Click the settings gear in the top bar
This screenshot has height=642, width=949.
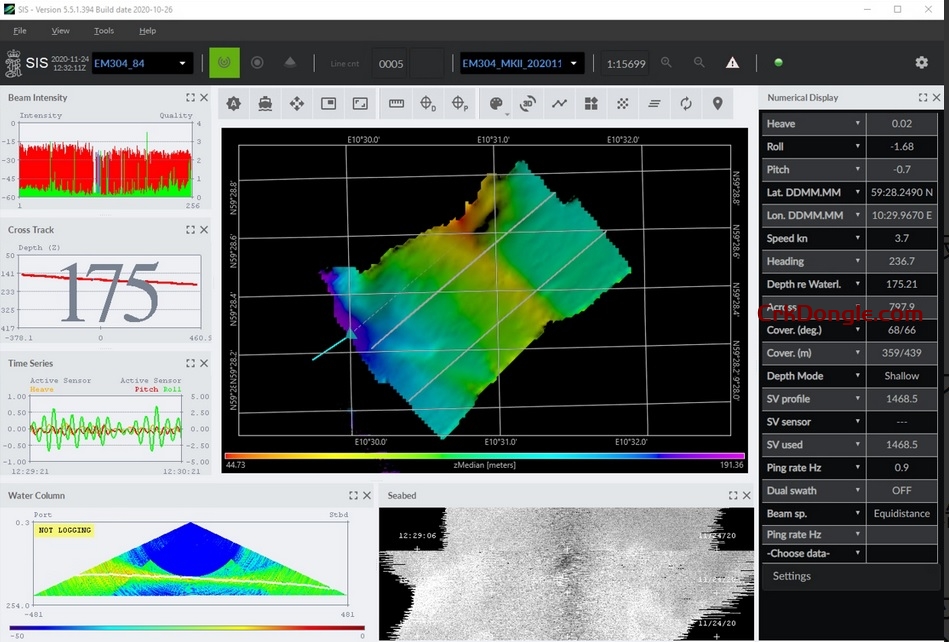coord(921,62)
